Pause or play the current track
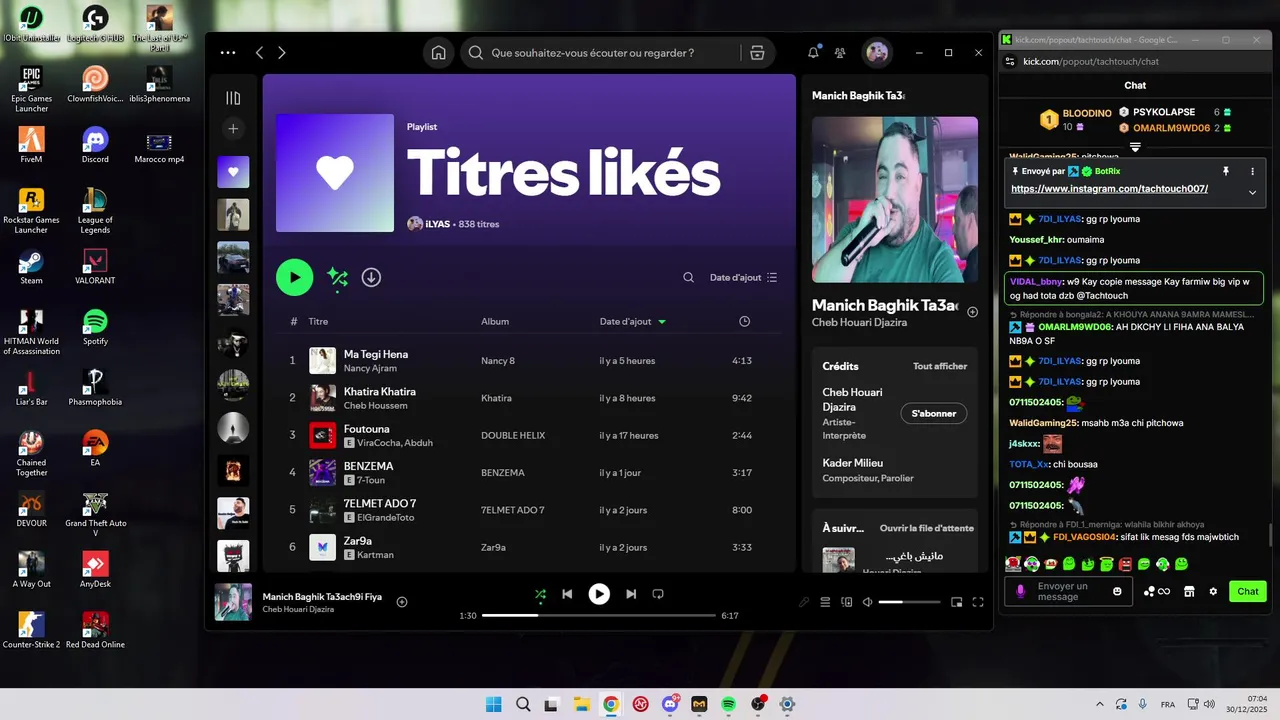Image resolution: width=1280 pixels, height=720 pixels. tap(599, 594)
